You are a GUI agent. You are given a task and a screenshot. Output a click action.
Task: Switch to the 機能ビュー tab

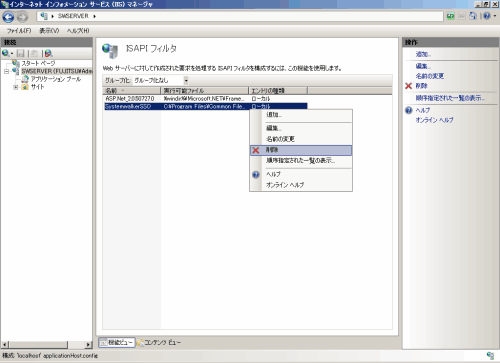(117, 342)
